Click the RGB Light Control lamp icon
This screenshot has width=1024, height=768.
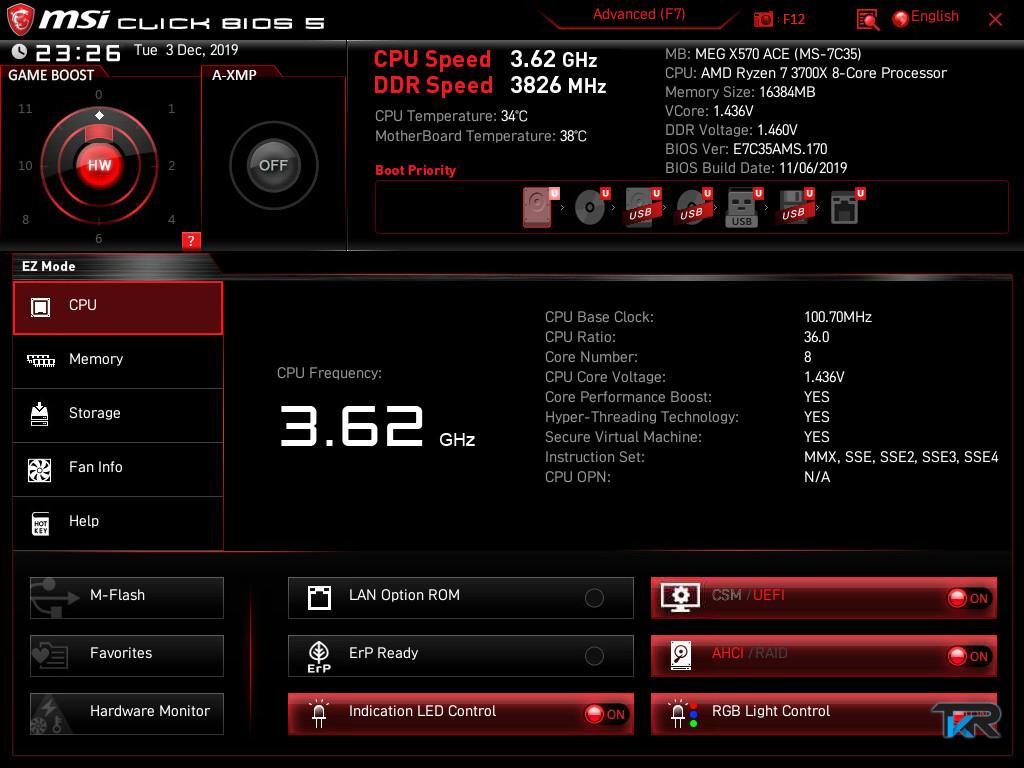pos(683,713)
